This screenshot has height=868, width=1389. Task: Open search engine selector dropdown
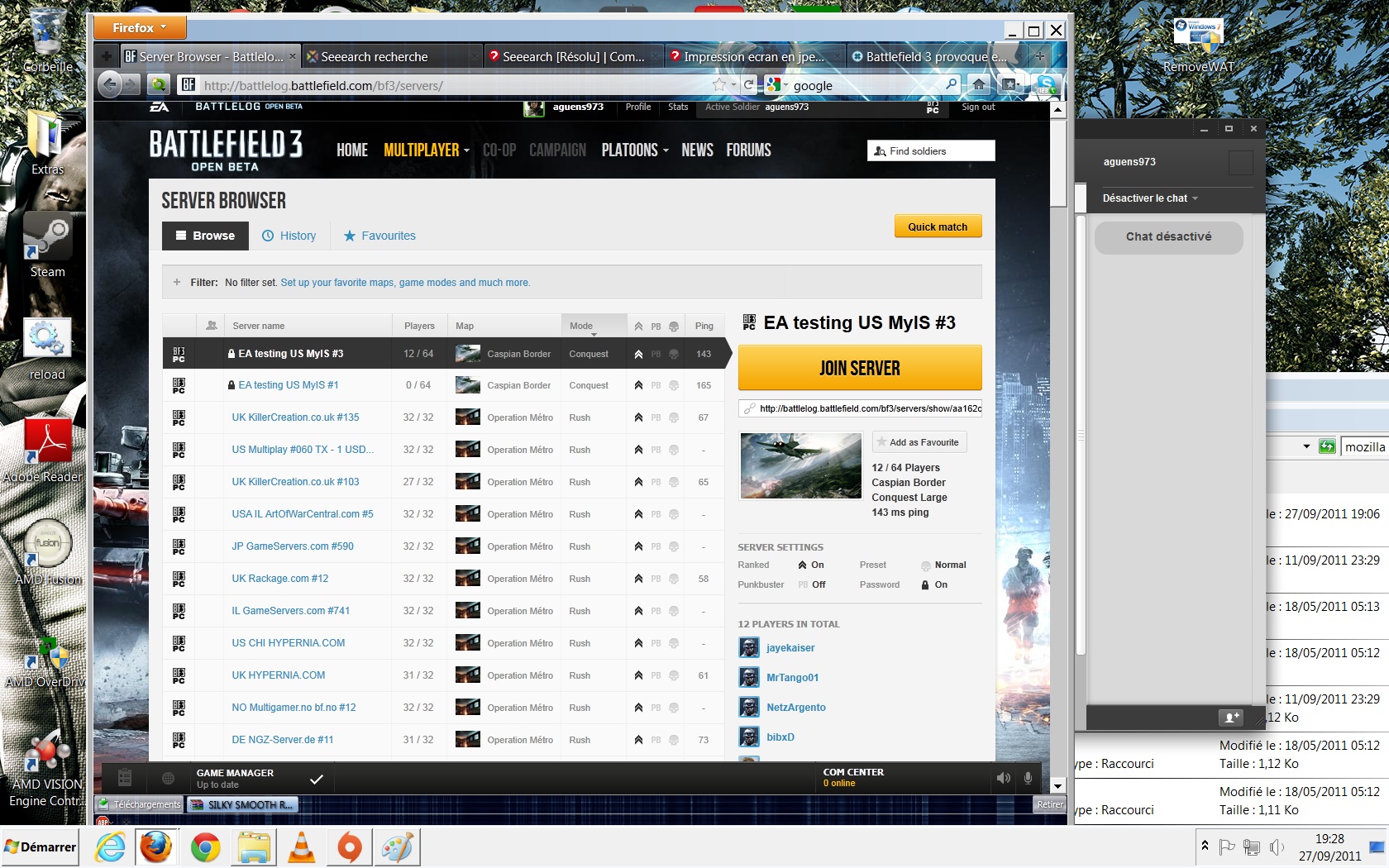[x=776, y=84]
